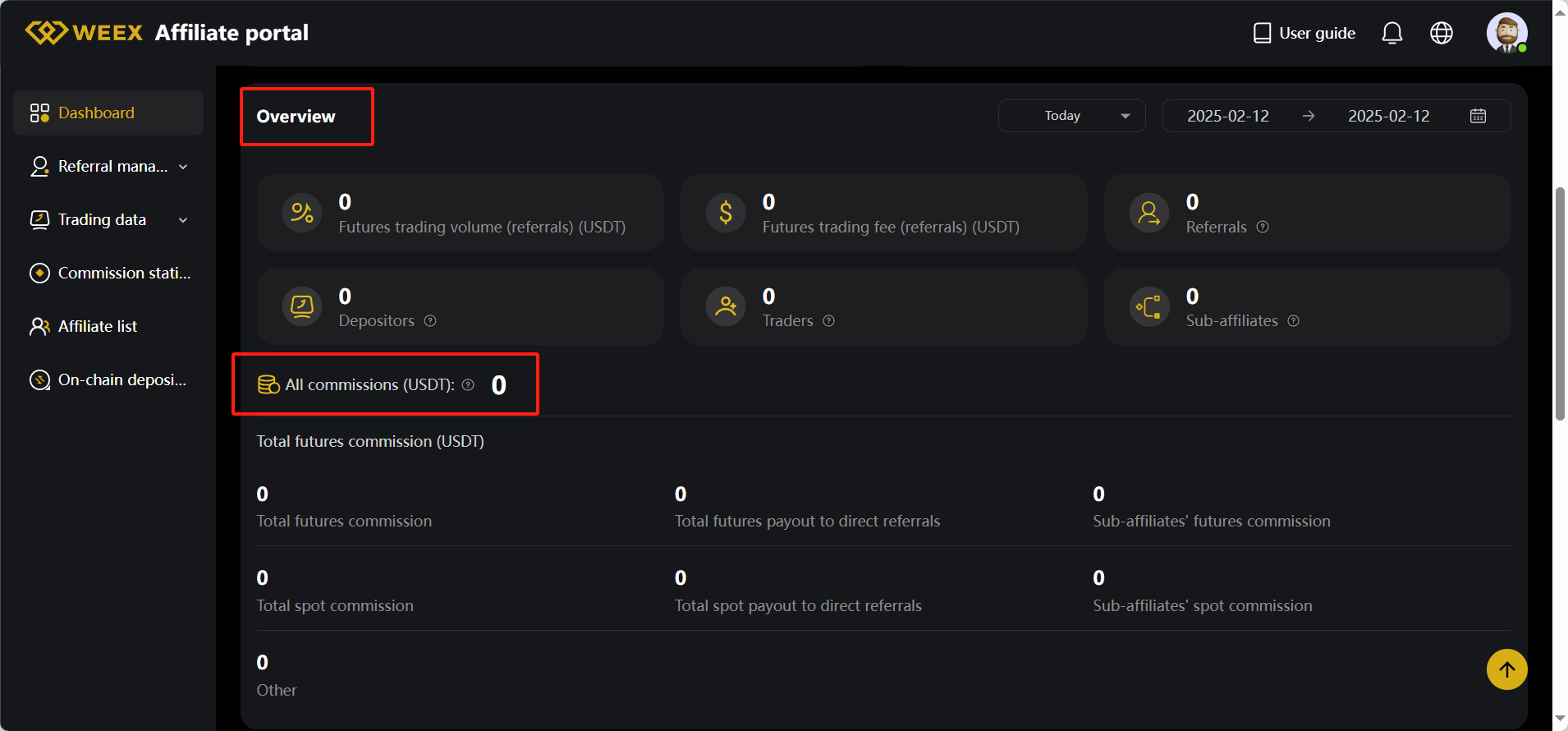Click the help icon beside Traders
This screenshot has height=731, width=1568.
pos(829,321)
